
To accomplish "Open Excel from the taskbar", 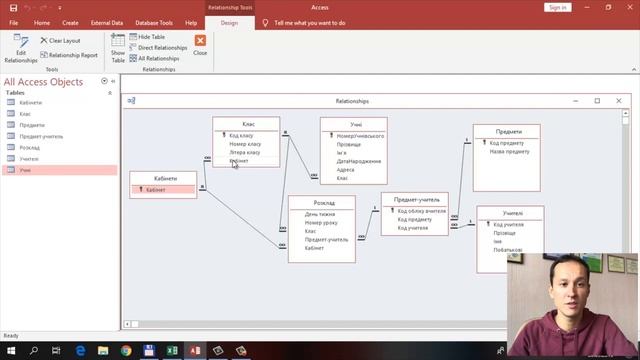I will click(x=172, y=351).
